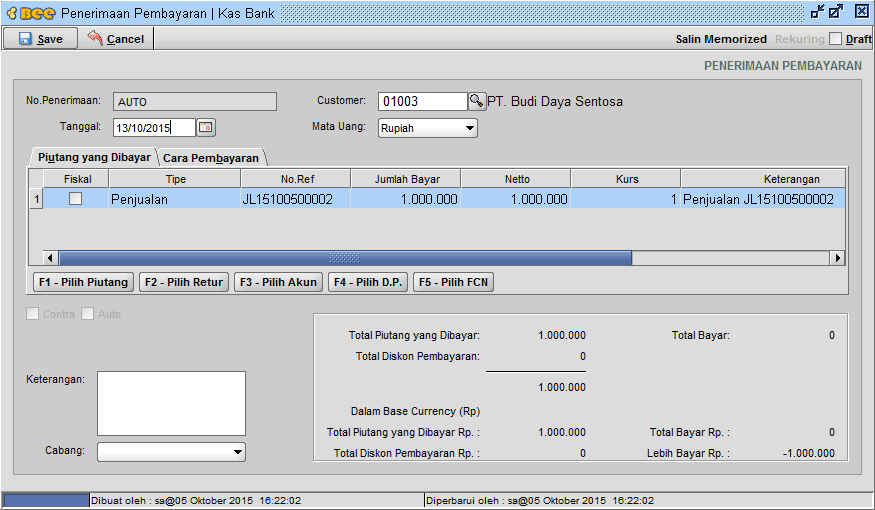Click the table horizontal scrollbar thumb
Viewport: 875px width, 510px height.
tap(345, 258)
